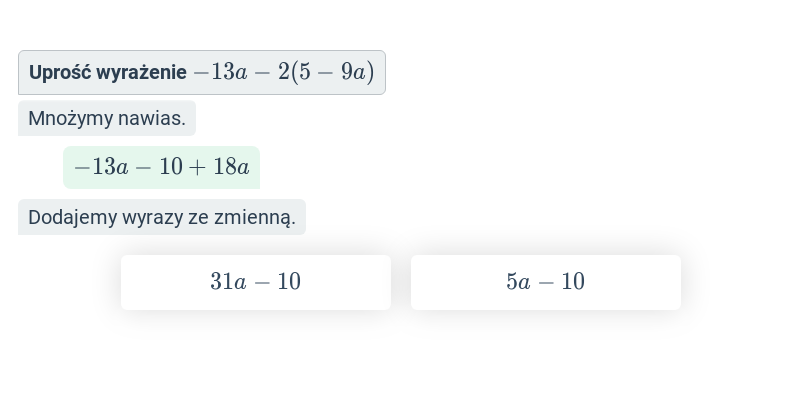Choose the answer 5a − 10
800x400 pixels.
(x=546, y=282)
